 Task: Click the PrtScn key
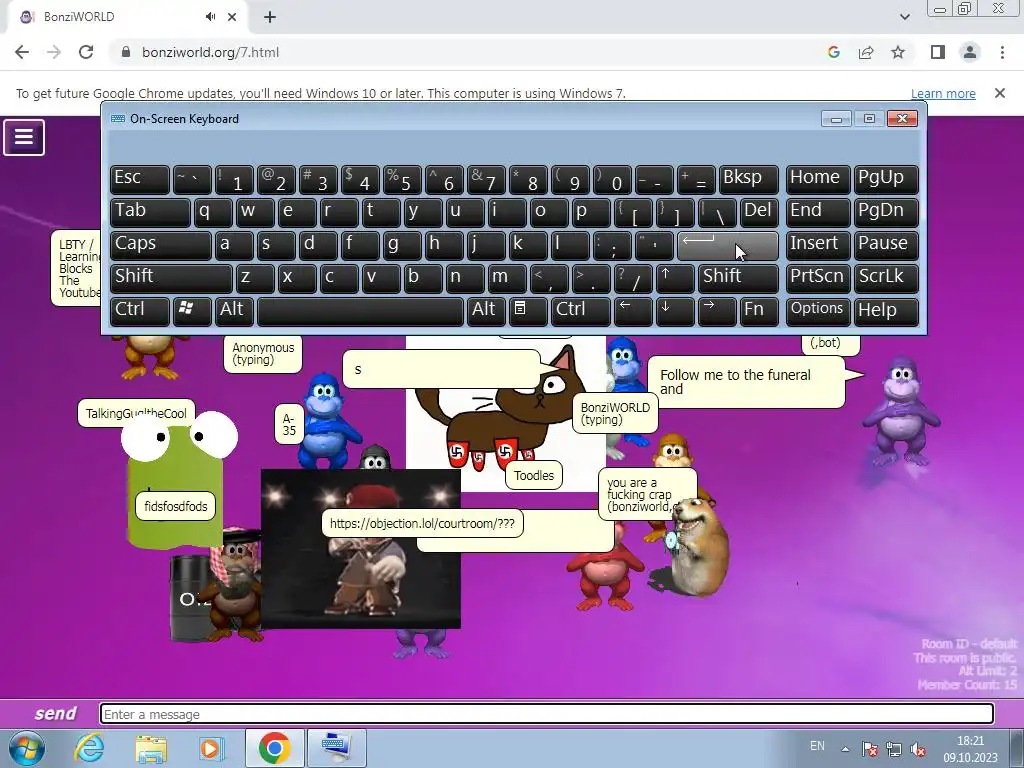point(818,278)
